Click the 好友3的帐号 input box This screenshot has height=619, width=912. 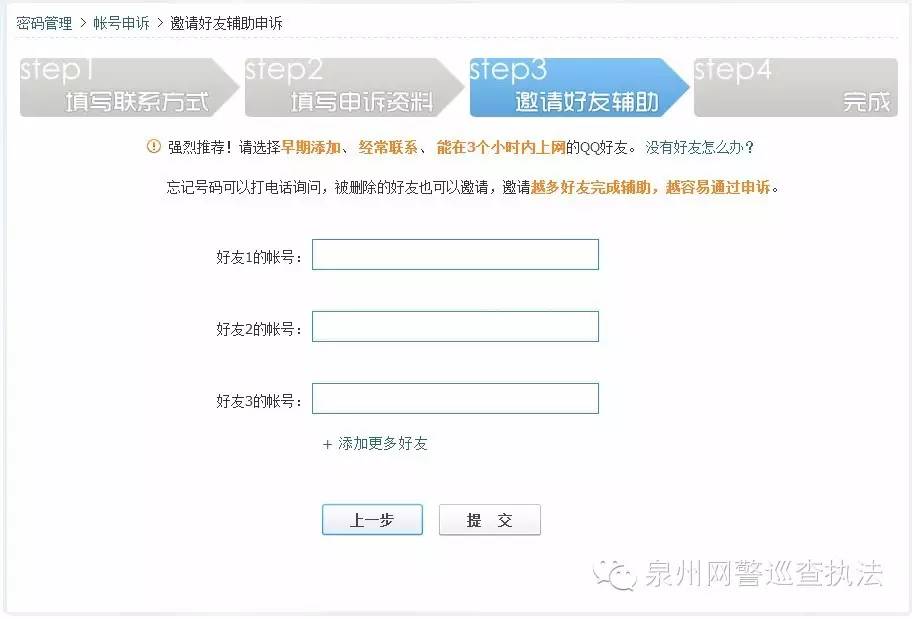(455, 398)
